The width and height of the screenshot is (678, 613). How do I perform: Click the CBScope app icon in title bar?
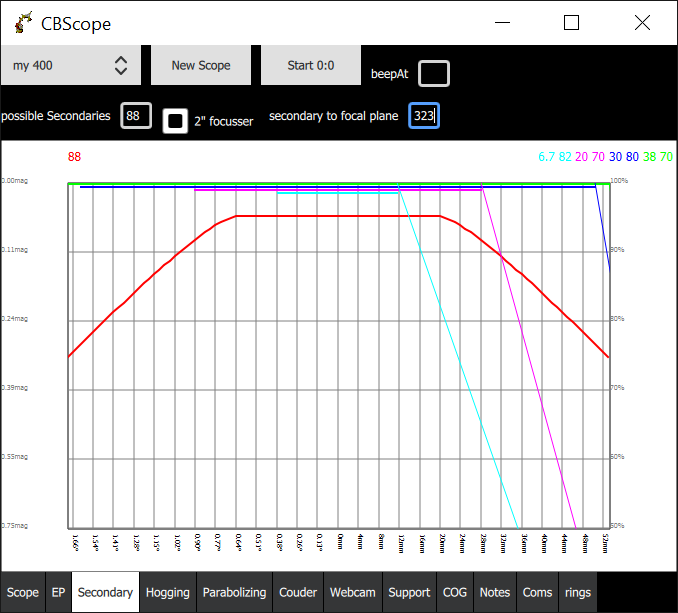[x=23, y=23]
